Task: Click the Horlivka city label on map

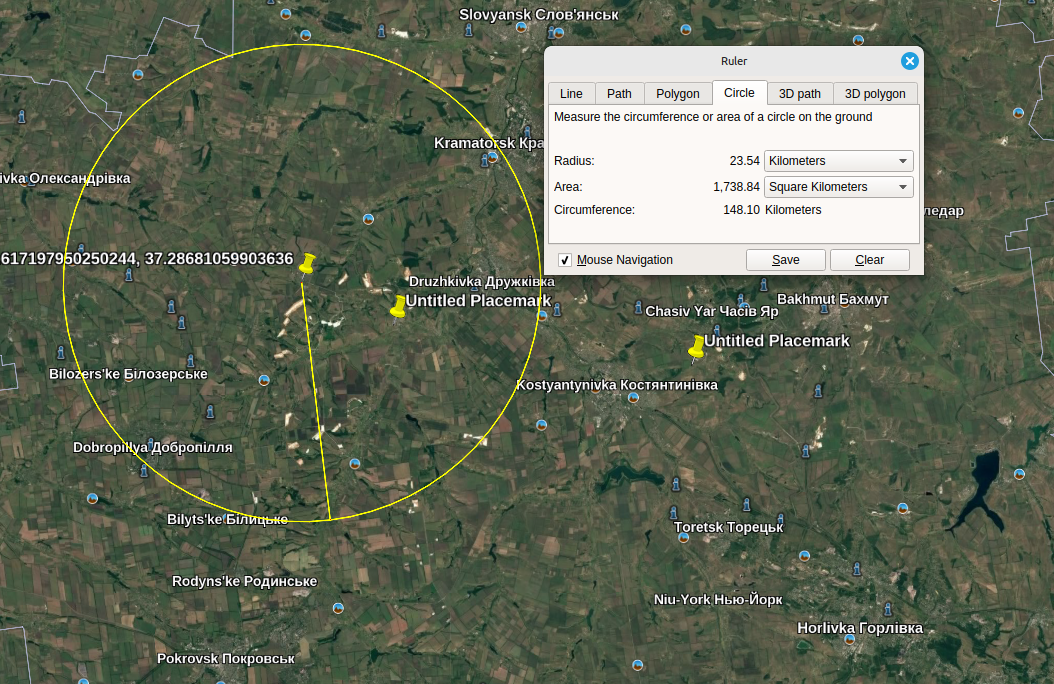Action: (x=860, y=628)
